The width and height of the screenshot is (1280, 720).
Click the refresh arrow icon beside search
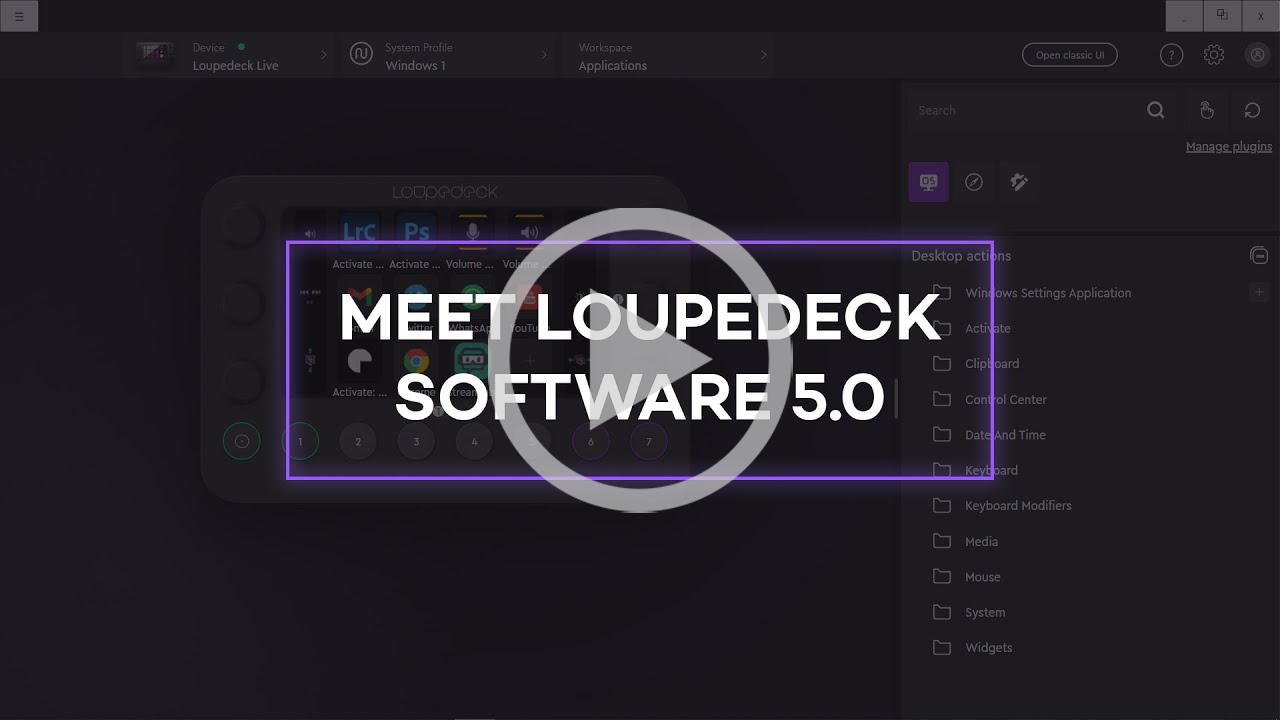click(1252, 111)
